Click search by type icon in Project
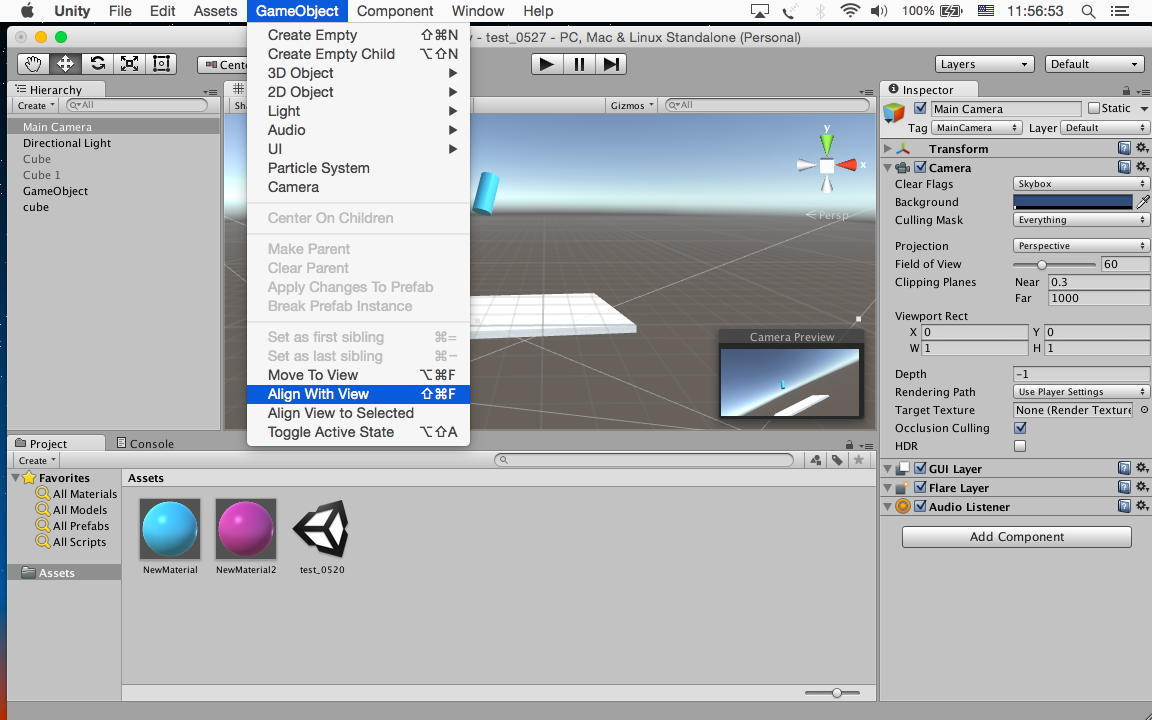The height and width of the screenshot is (720, 1152). (x=816, y=460)
